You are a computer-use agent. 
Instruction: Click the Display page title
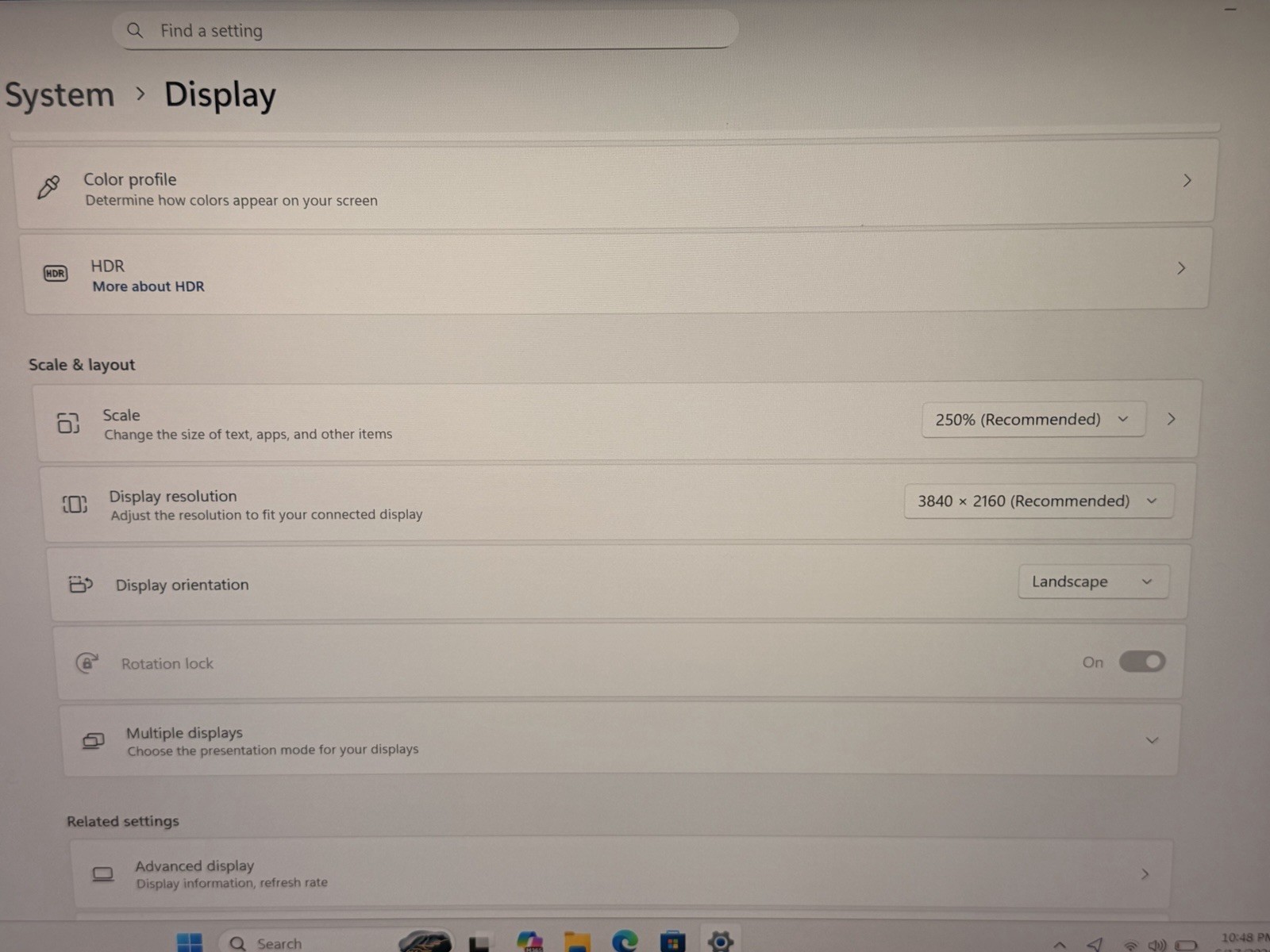pos(220,95)
